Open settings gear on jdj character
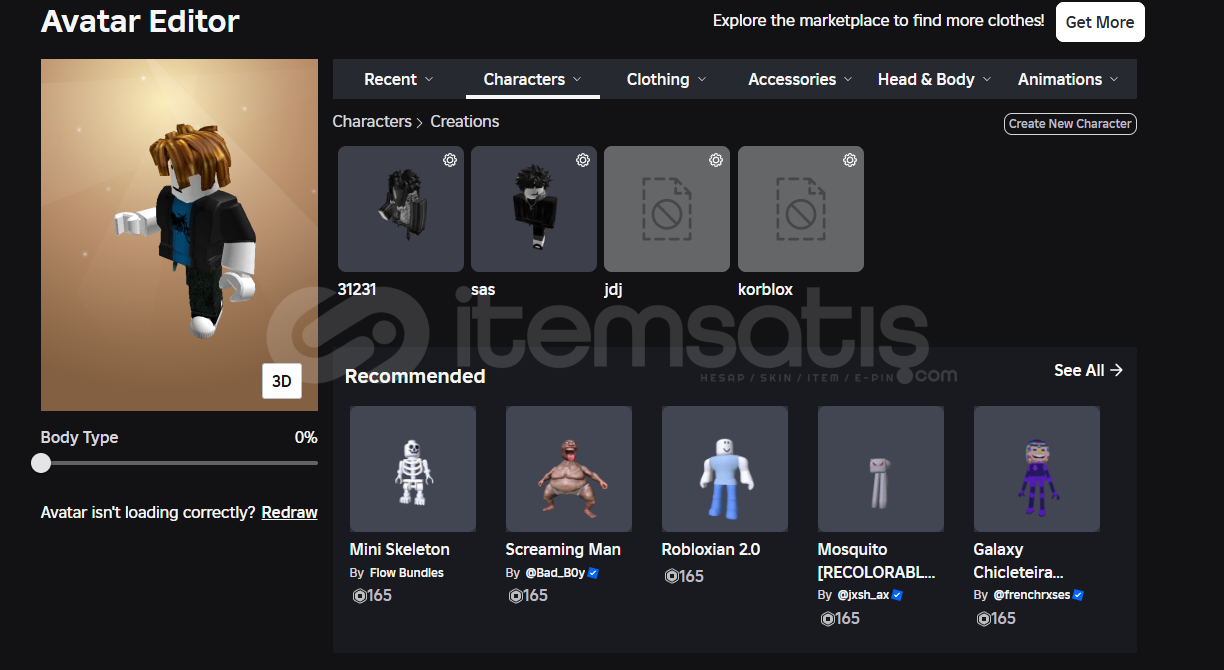The image size is (1224, 670). pyautogui.click(x=716, y=160)
